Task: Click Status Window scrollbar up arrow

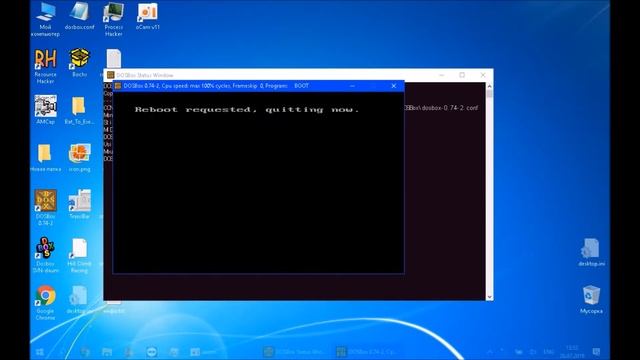Action: pyautogui.click(x=489, y=86)
